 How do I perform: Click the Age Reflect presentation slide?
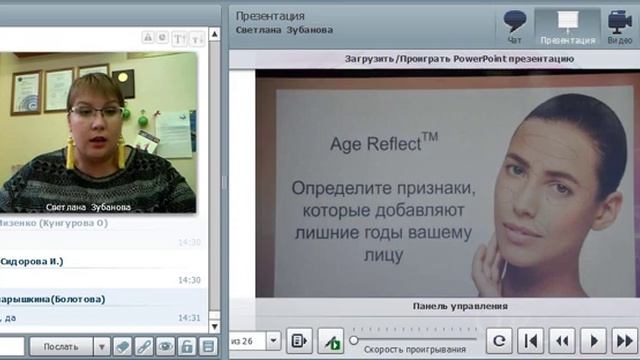pyautogui.click(x=448, y=183)
